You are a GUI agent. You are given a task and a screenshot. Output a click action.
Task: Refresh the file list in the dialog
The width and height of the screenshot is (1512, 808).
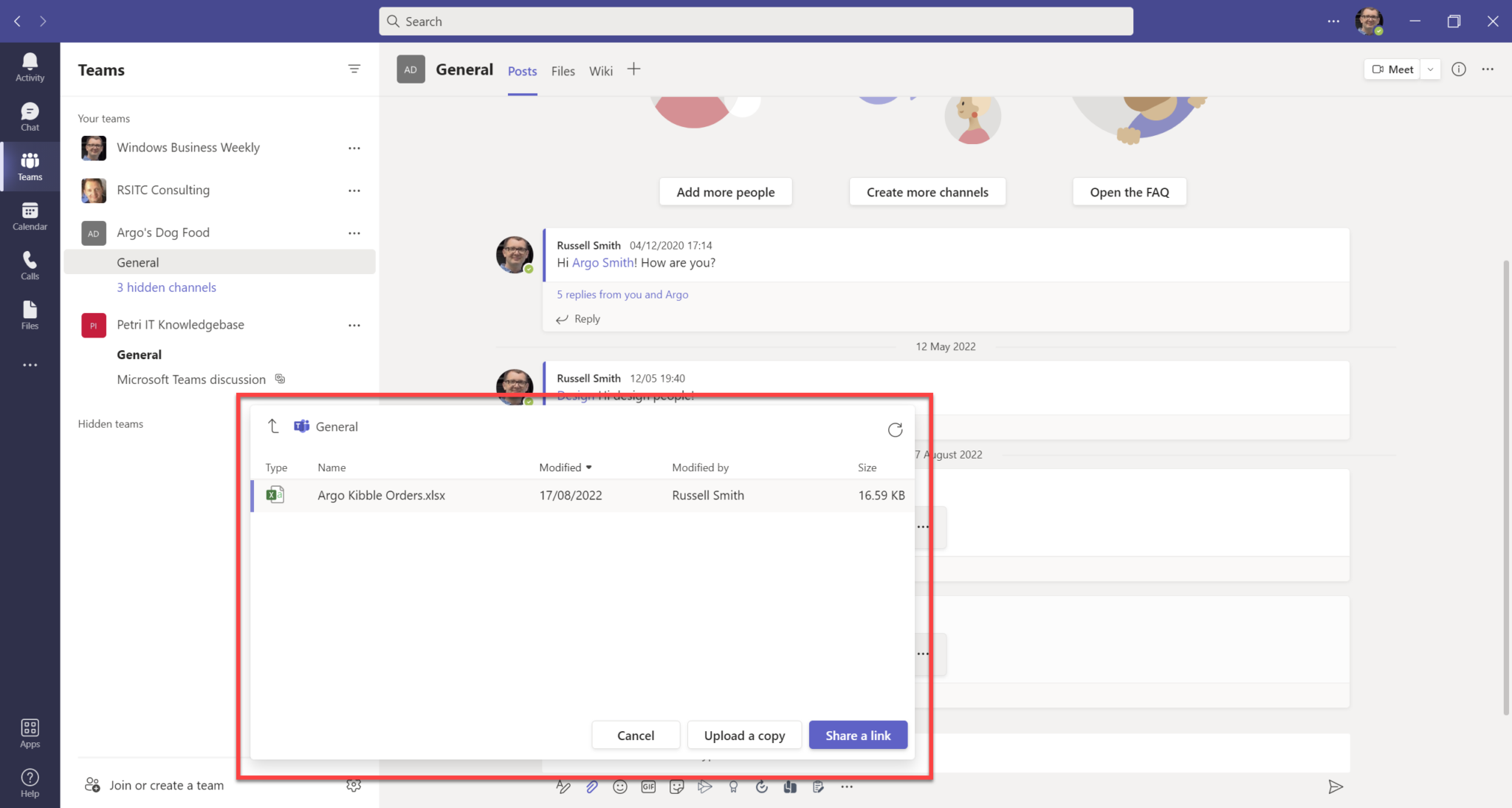[x=895, y=429]
